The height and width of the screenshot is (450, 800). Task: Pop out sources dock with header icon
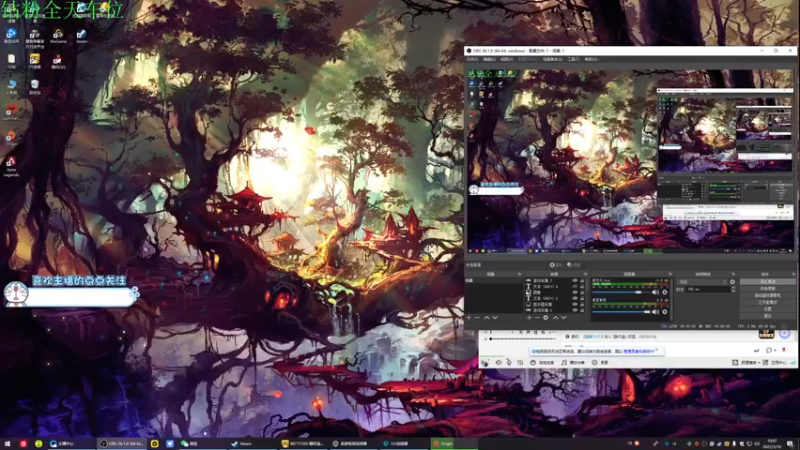click(586, 274)
